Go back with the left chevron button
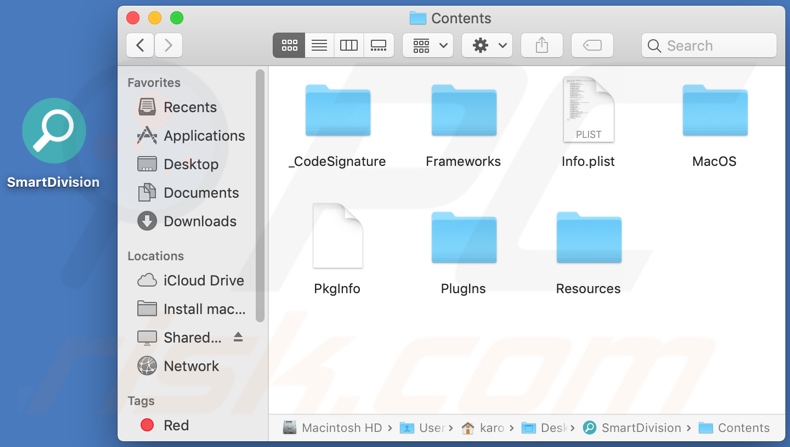 pos(140,45)
